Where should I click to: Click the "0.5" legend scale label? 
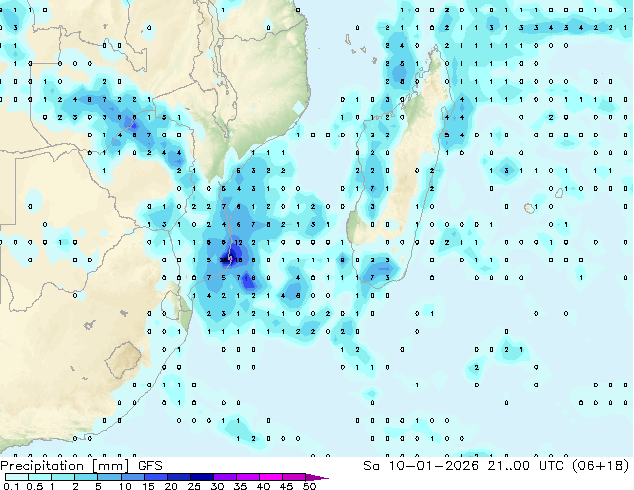[35, 486]
